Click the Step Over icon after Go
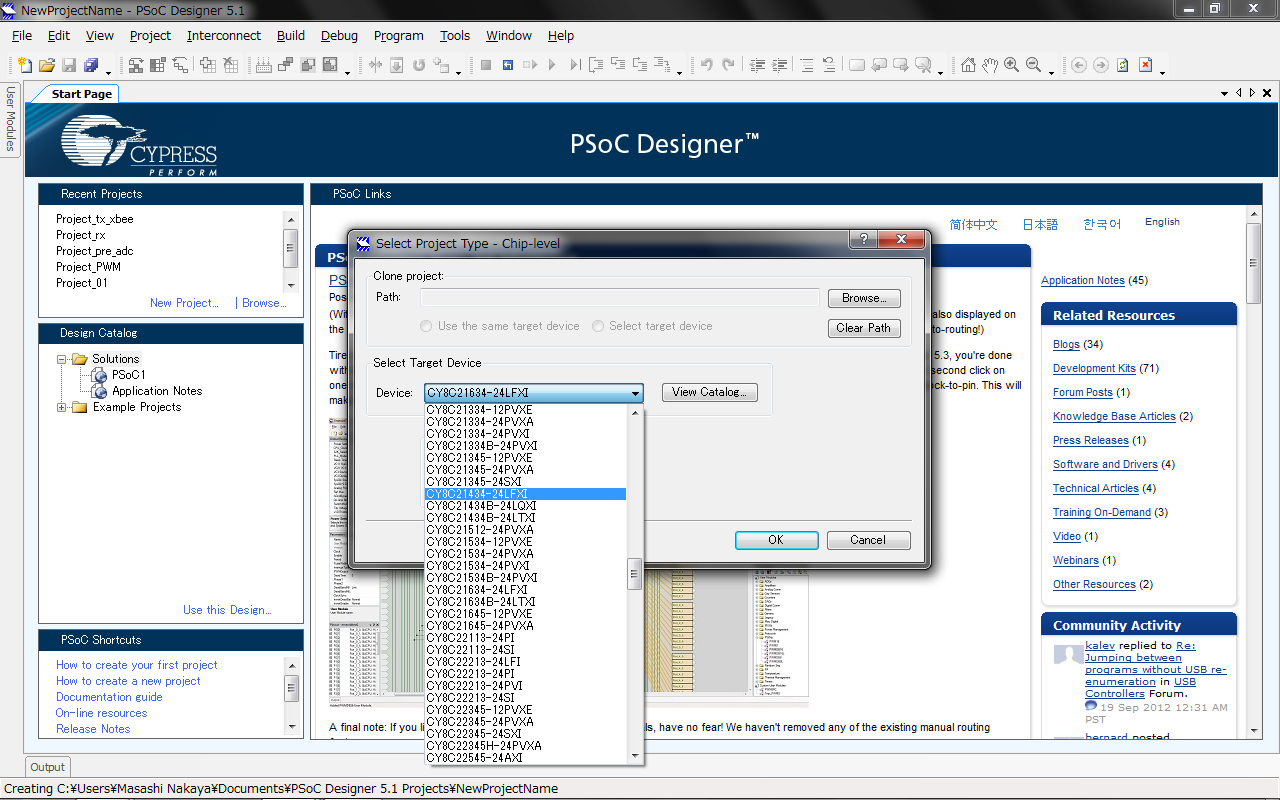1280x800 pixels. (575, 65)
